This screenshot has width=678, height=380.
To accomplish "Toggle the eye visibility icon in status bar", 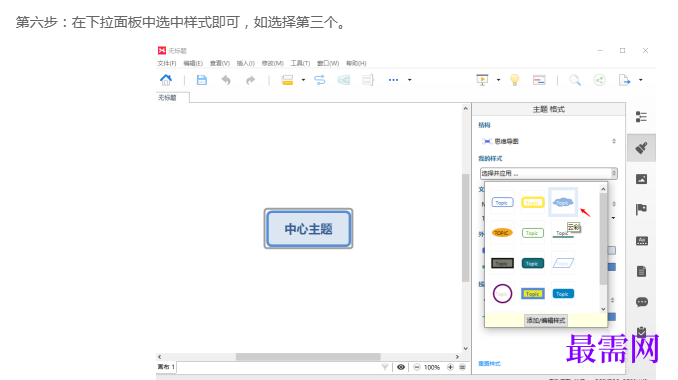I will [x=401, y=367].
